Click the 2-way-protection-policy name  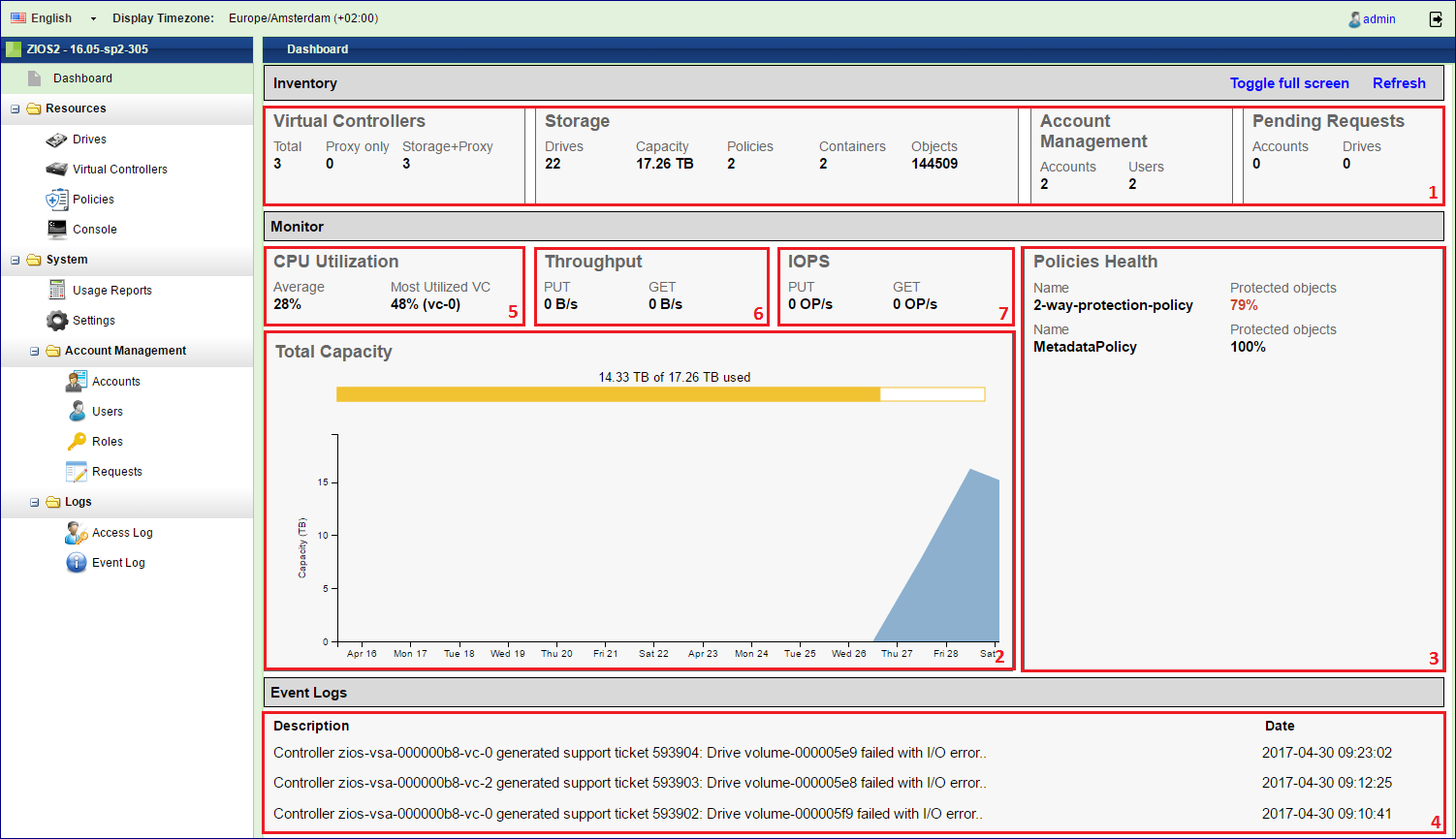pyautogui.click(x=1113, y=305)
